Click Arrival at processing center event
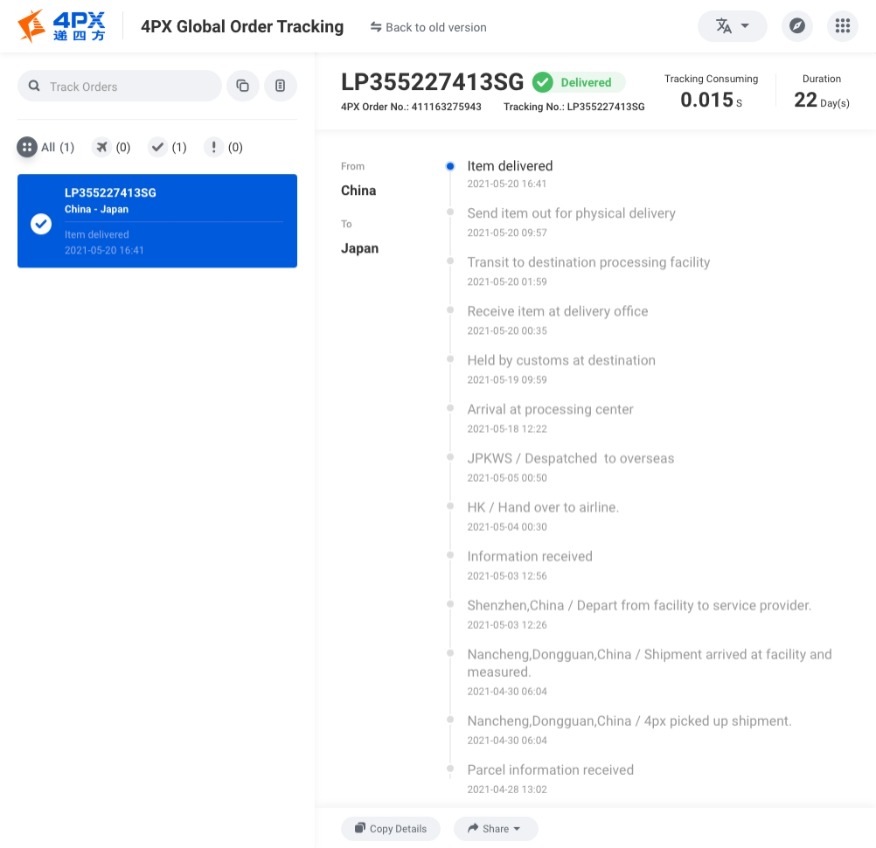Screen dimensions: 876x848 (x=550, y=409)
